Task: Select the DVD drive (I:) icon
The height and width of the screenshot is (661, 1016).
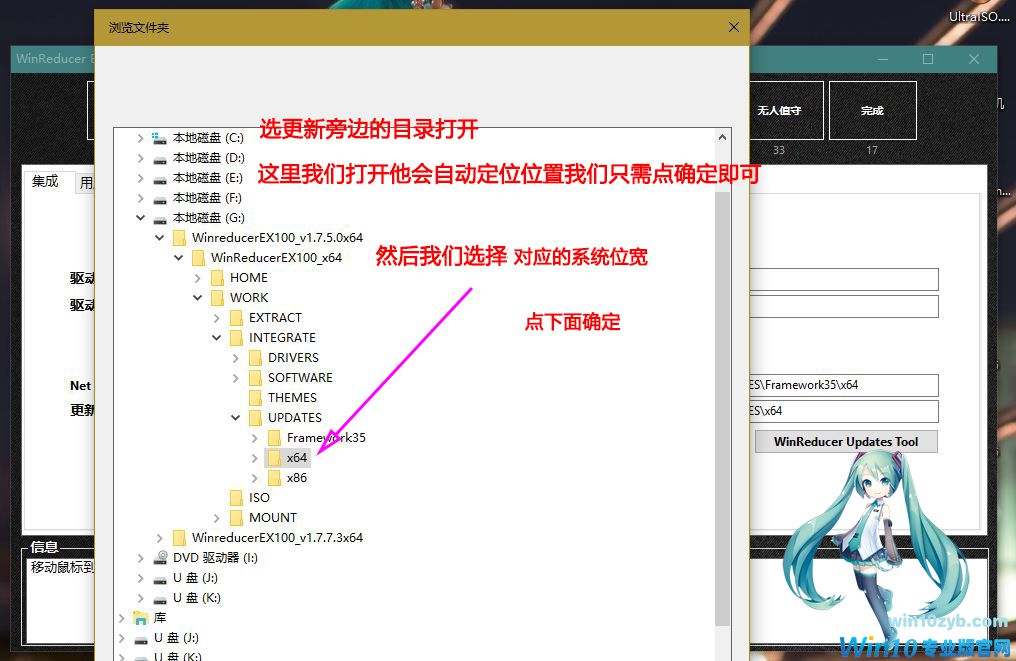Action: coord(160,558)
